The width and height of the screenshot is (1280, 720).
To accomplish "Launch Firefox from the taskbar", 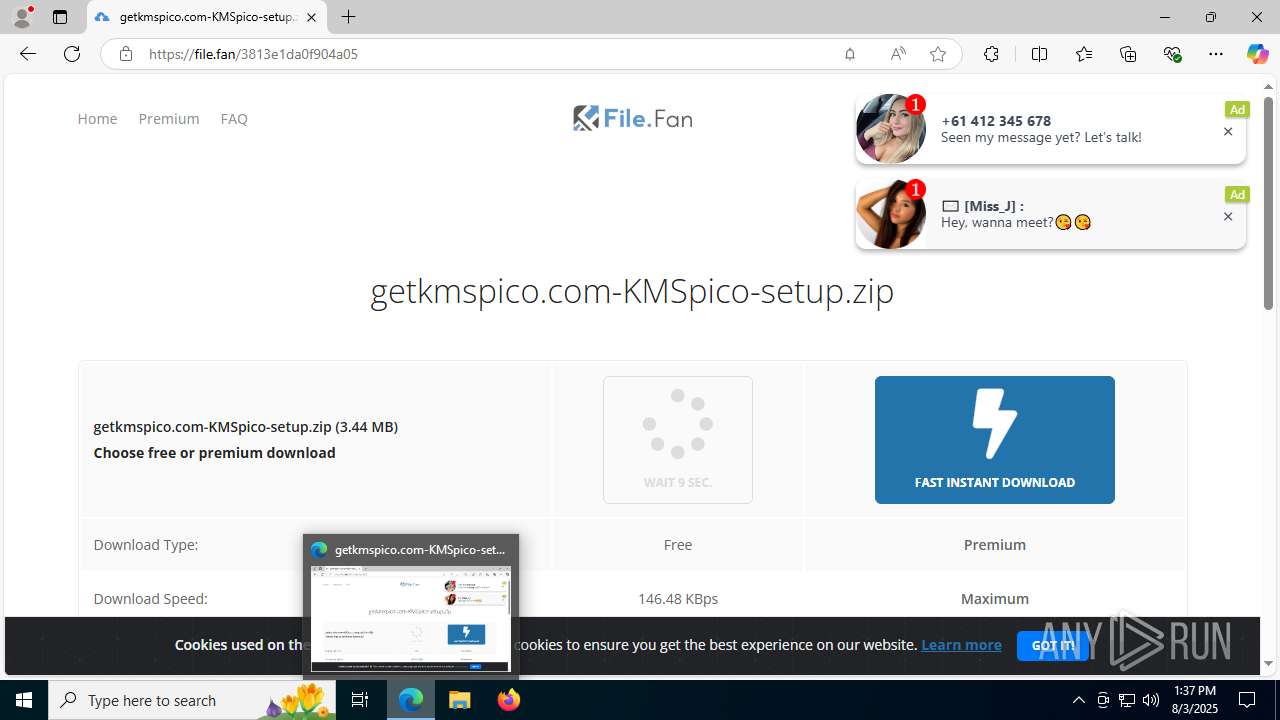I will [x=508, y=700].
